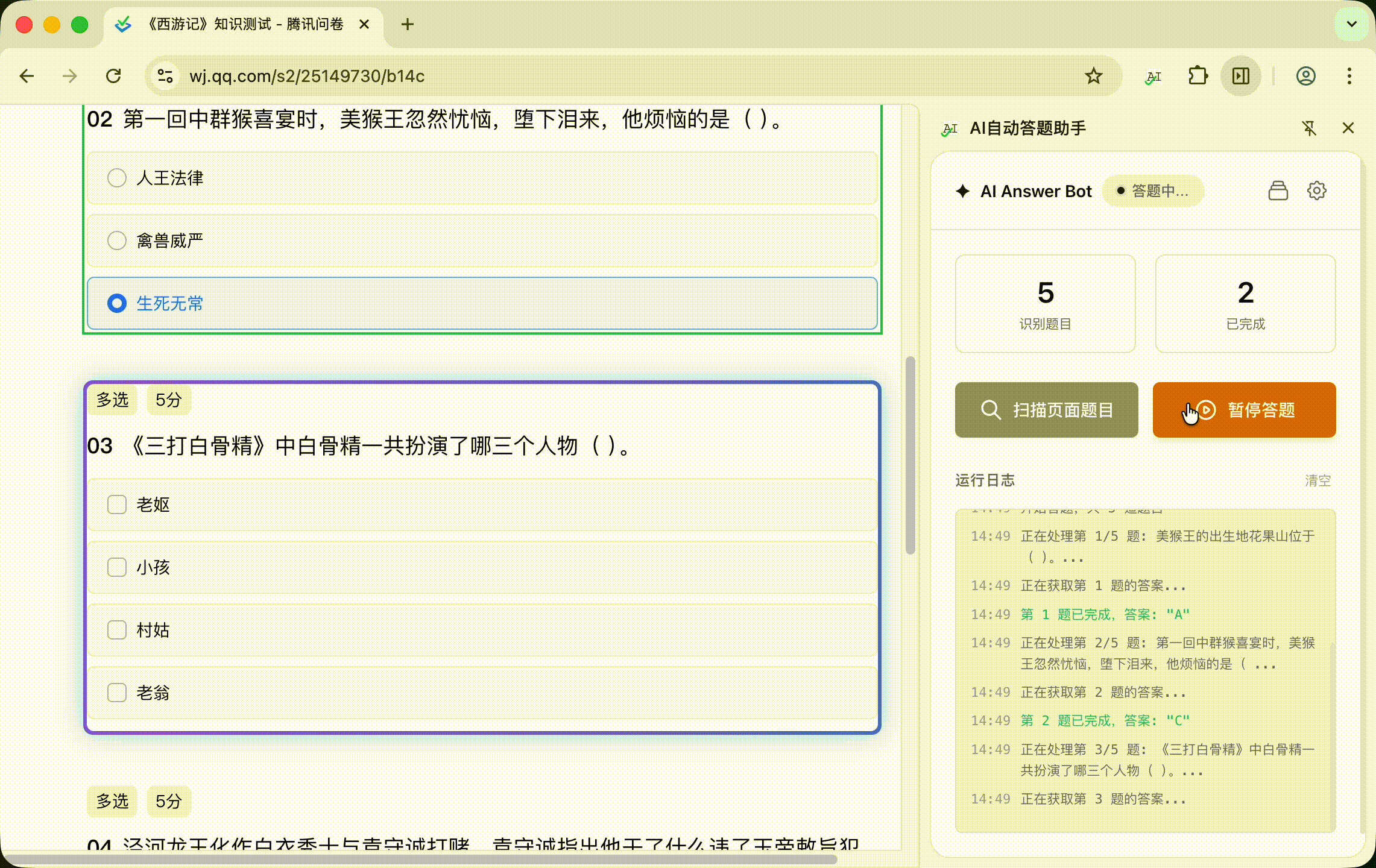Open the Chrome extensions puzzle icon
1376x868 pixels.
tap(1199, 76)
